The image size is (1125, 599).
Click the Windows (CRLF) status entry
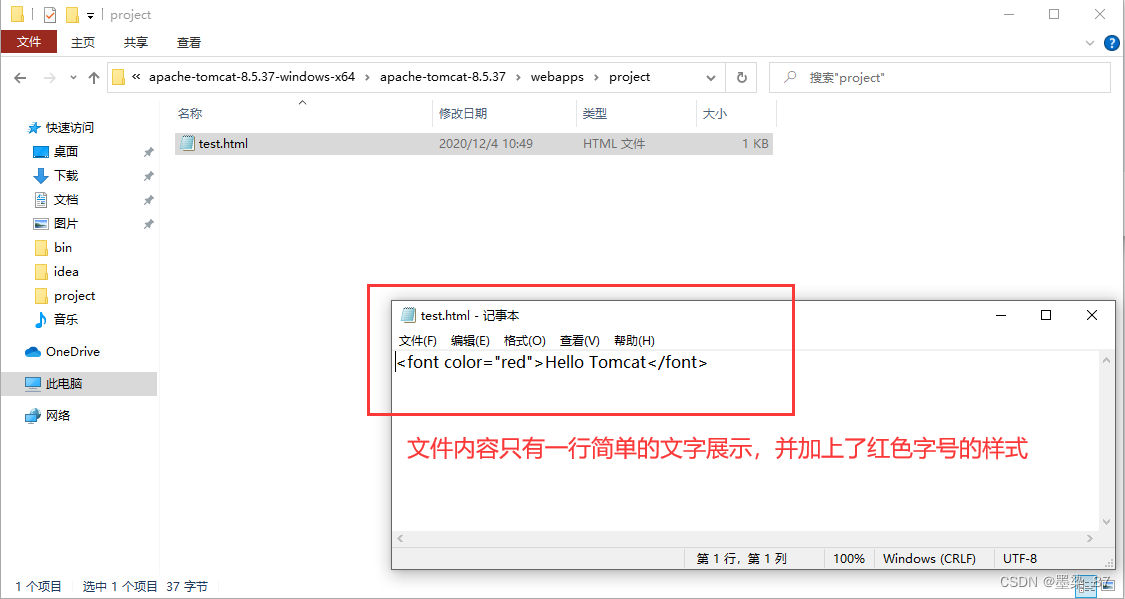(x=929, y=559)
